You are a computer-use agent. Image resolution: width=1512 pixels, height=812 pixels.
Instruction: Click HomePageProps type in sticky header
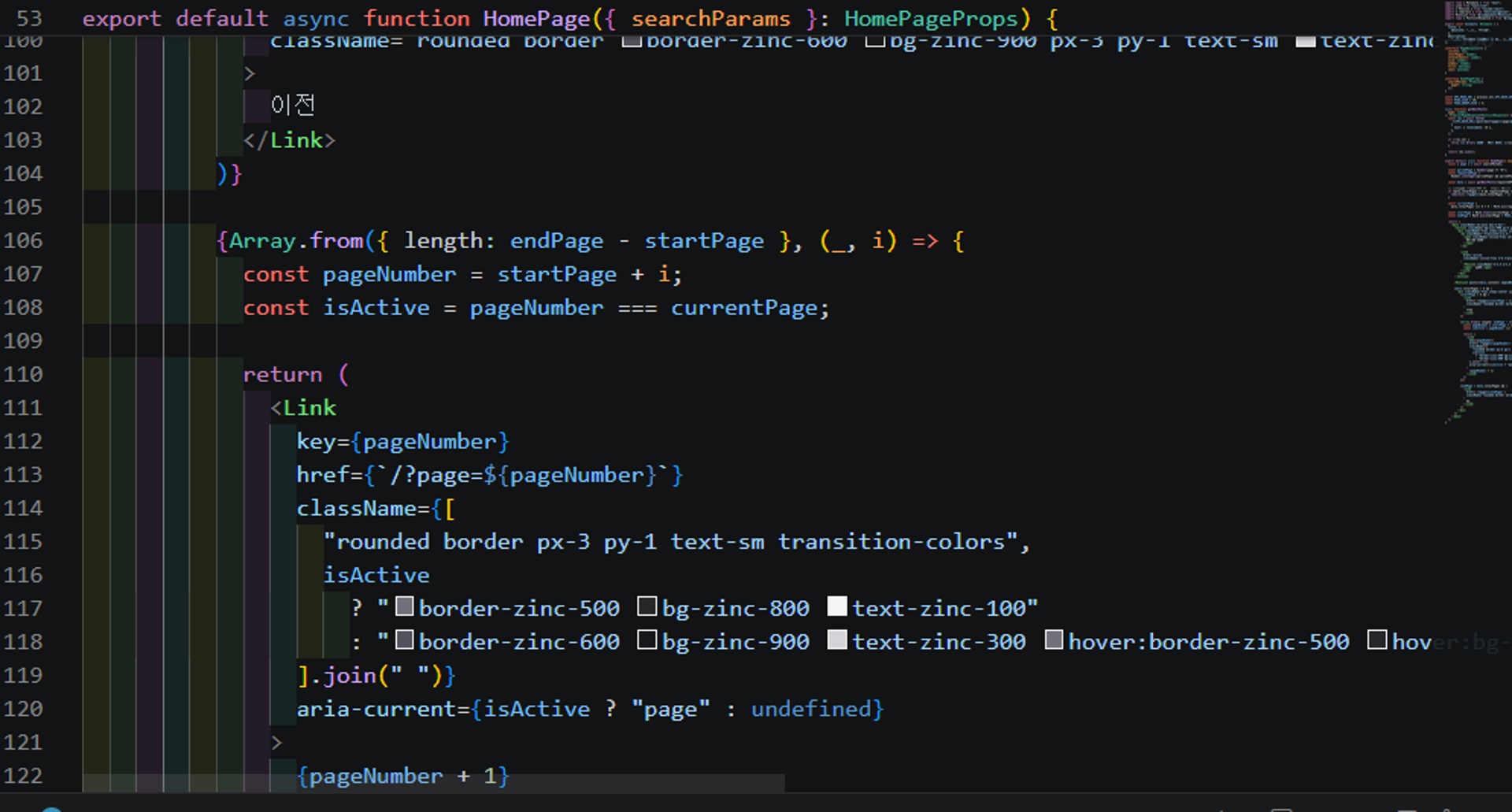point(931,18)
